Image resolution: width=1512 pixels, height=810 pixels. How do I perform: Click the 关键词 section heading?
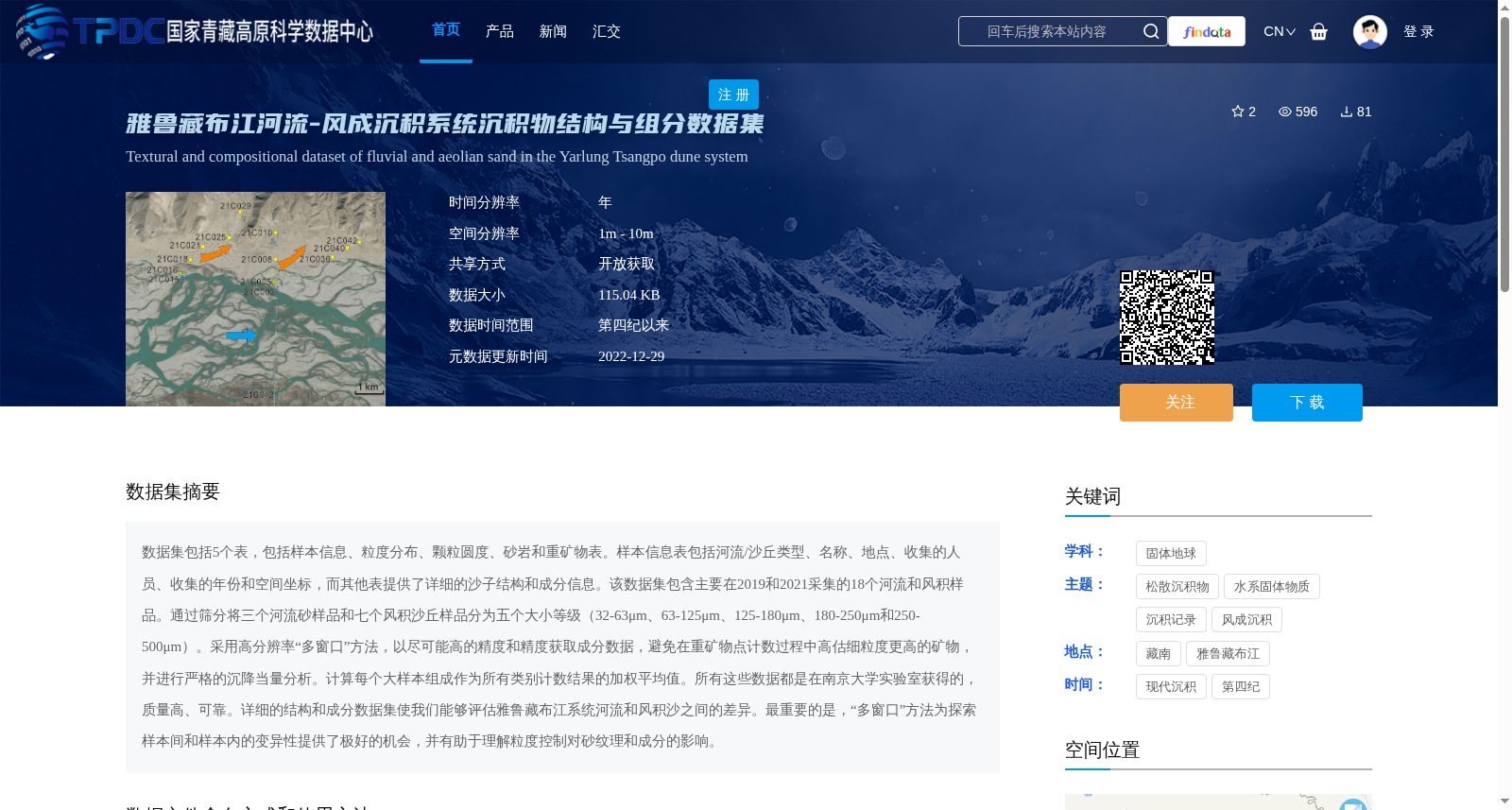pyautogui.click(x=1092, y=496)
